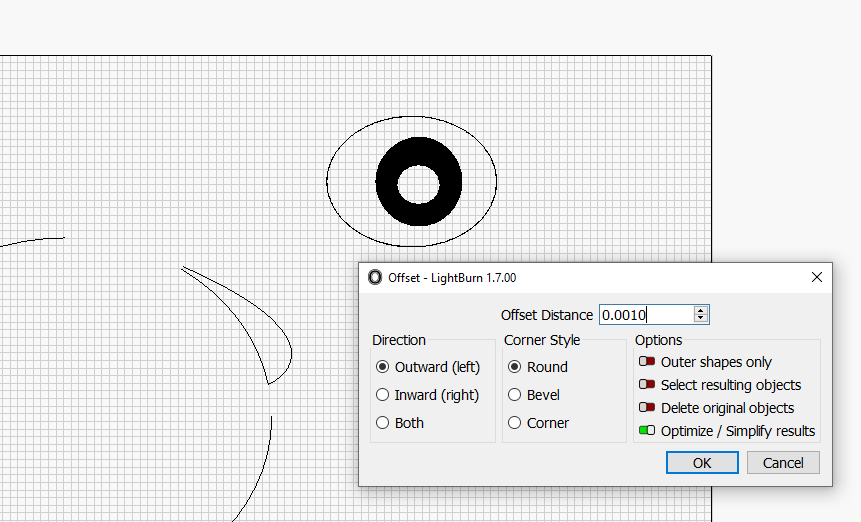Select Bevel corner style

[515, 395]
